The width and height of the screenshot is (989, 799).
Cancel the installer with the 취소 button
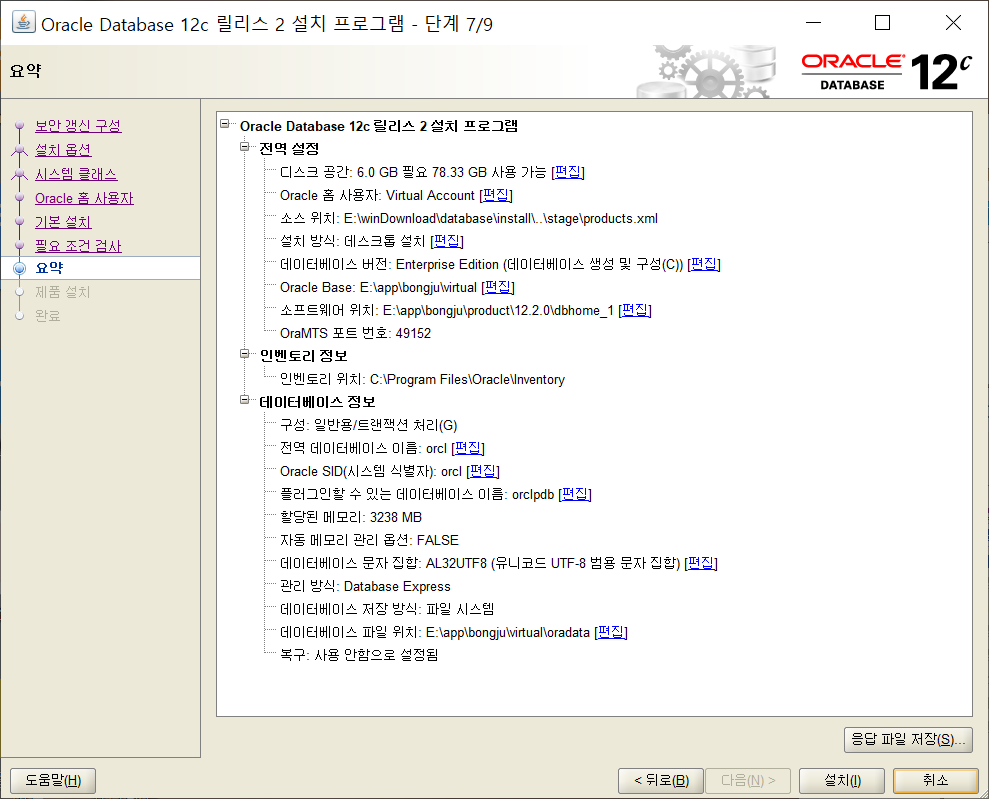coord(935,781)
